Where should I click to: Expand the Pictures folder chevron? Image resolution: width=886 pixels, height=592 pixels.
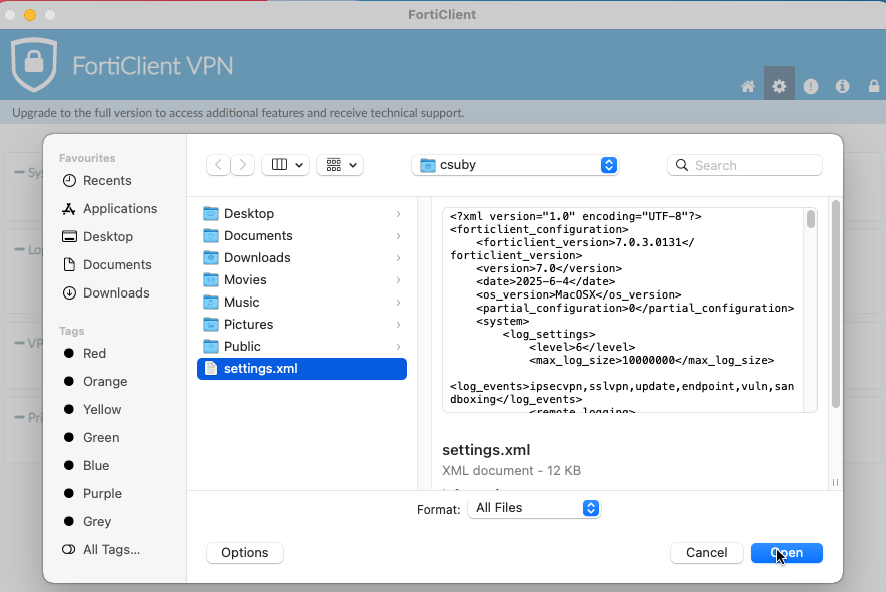pos(398,325)
